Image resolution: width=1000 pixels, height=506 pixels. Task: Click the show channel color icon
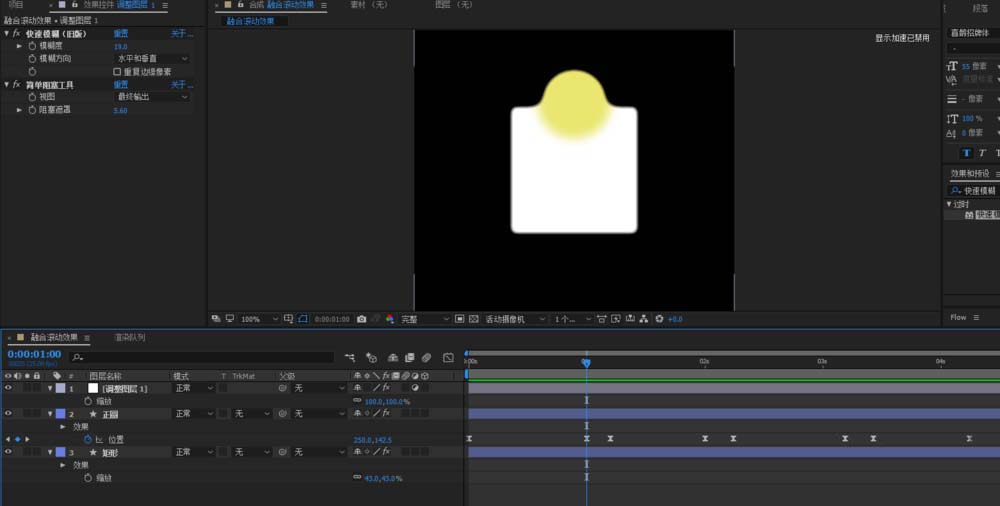tap(388, 319)
